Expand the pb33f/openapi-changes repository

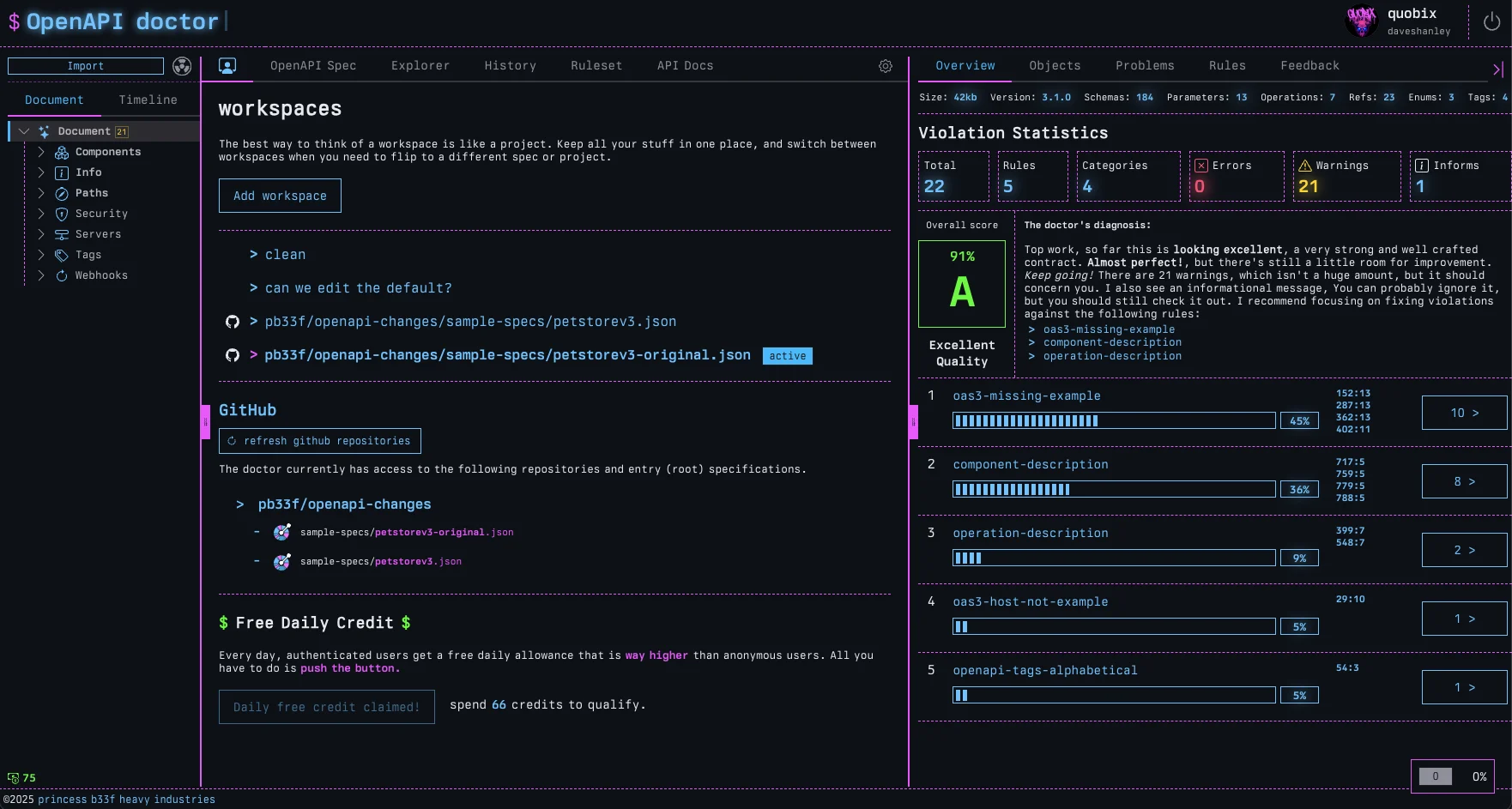tap(240, 504)
